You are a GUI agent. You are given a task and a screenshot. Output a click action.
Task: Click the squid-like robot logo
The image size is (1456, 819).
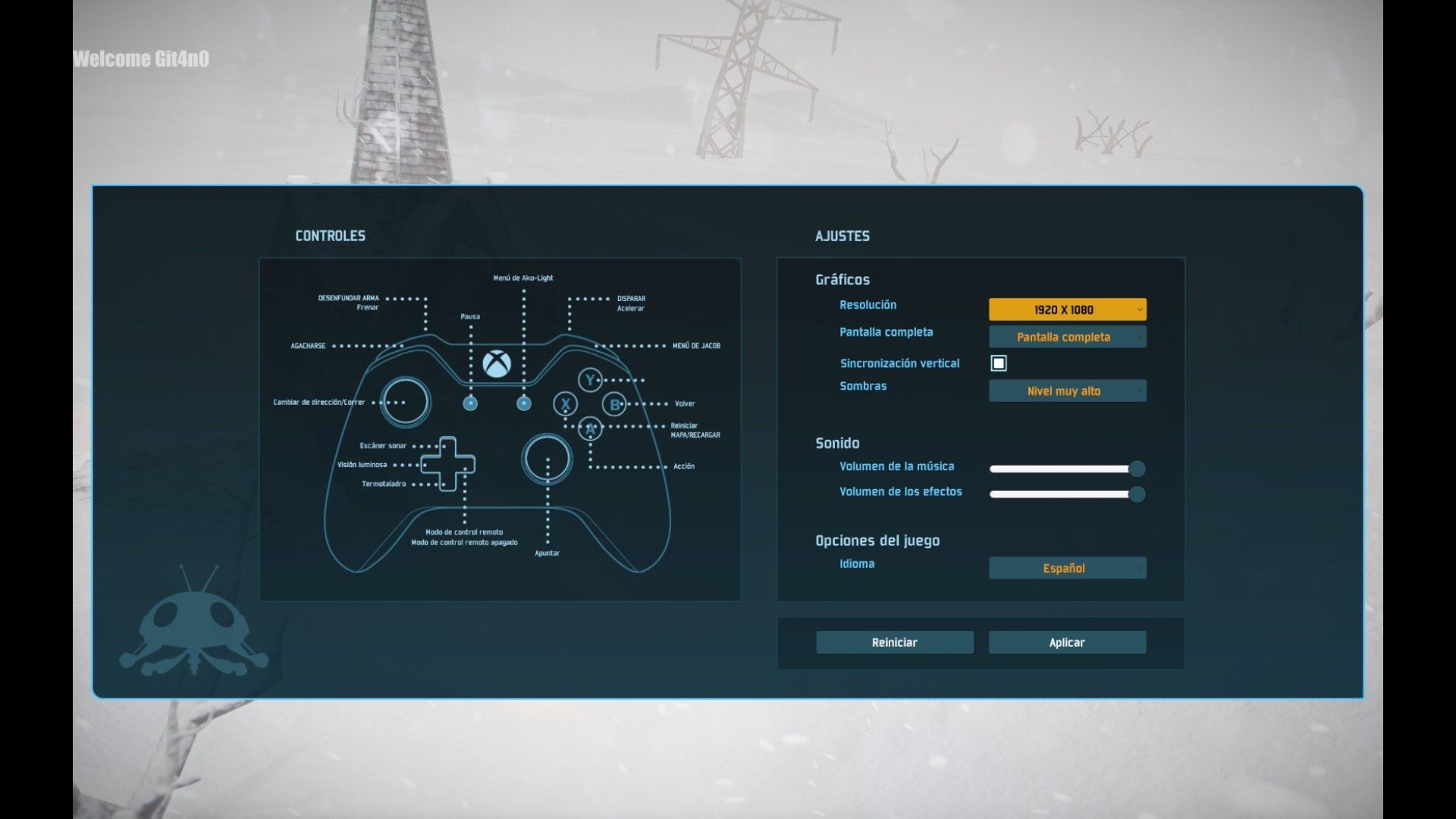click(195, 626)
